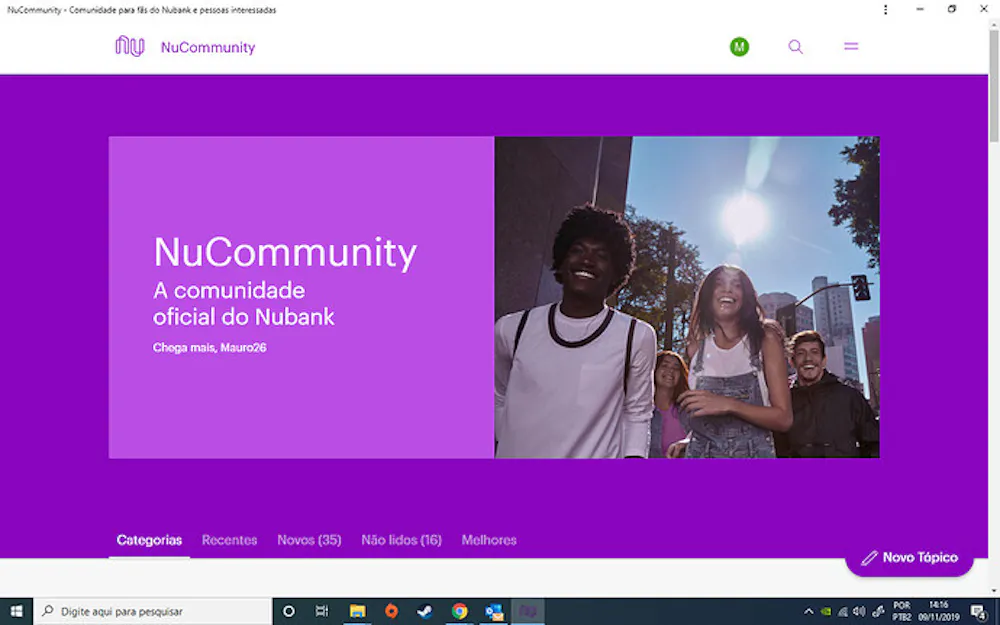Click the vertical page scrollbar thumb
This screenshot has height=625, width=1000.
(994, 86)
